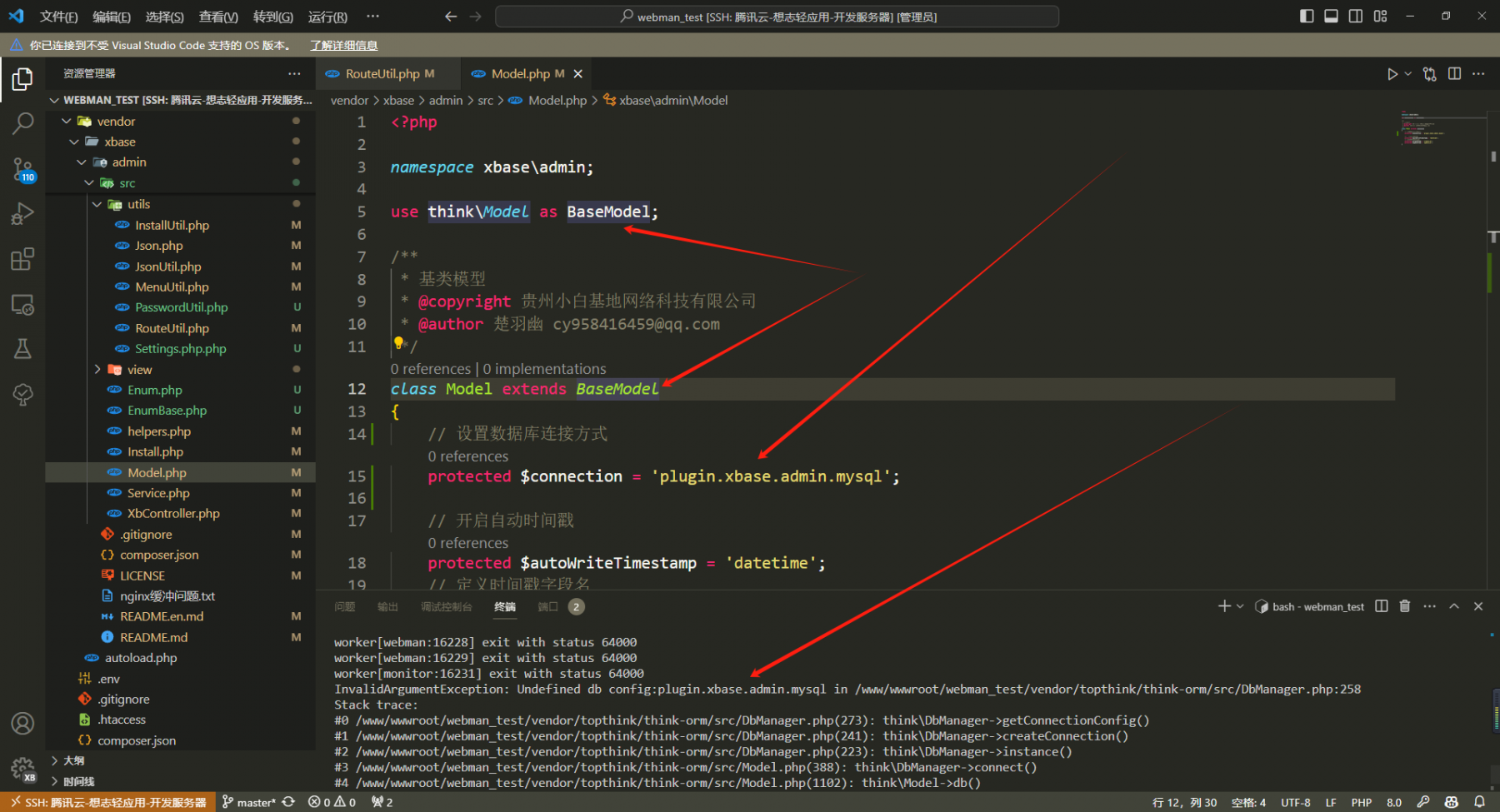Open the 选择(S) menu
This screenshot has height=812, width=1500.
tap(164, 17)
